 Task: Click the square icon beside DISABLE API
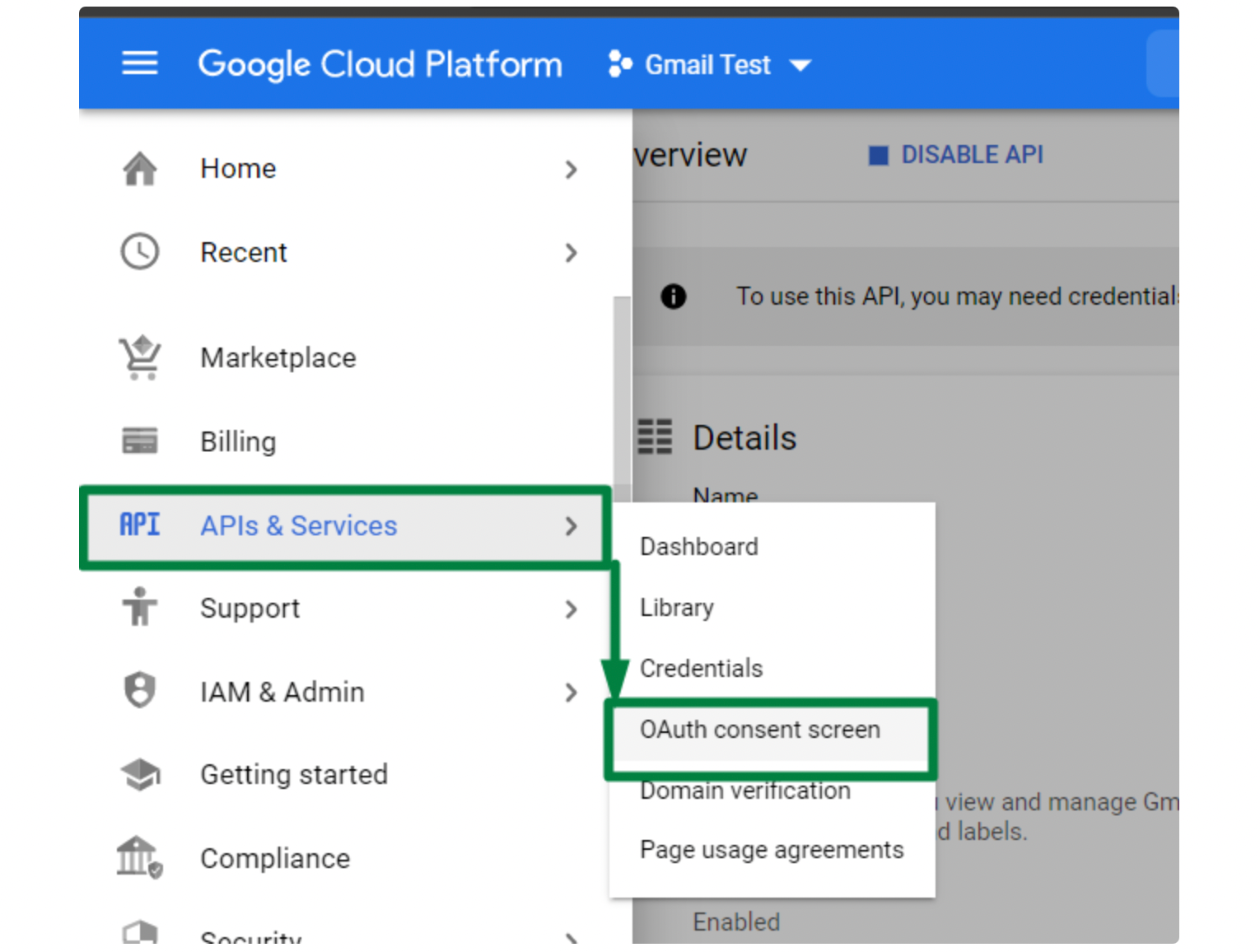[x=879, y=156]
